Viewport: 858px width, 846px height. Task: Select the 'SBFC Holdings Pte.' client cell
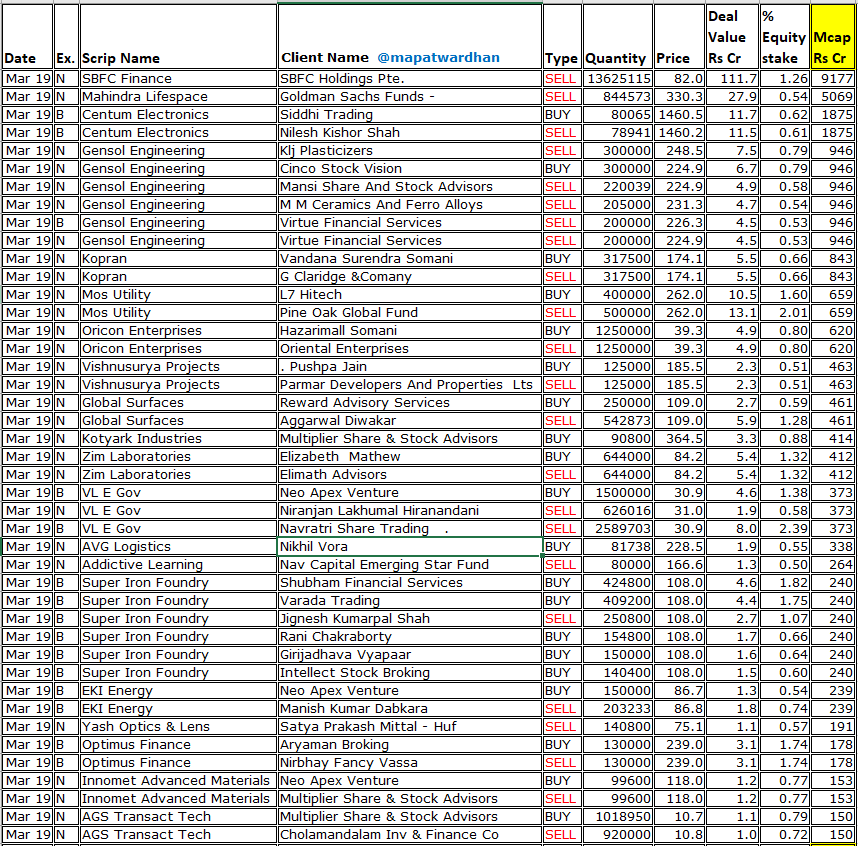coord(410,79)
